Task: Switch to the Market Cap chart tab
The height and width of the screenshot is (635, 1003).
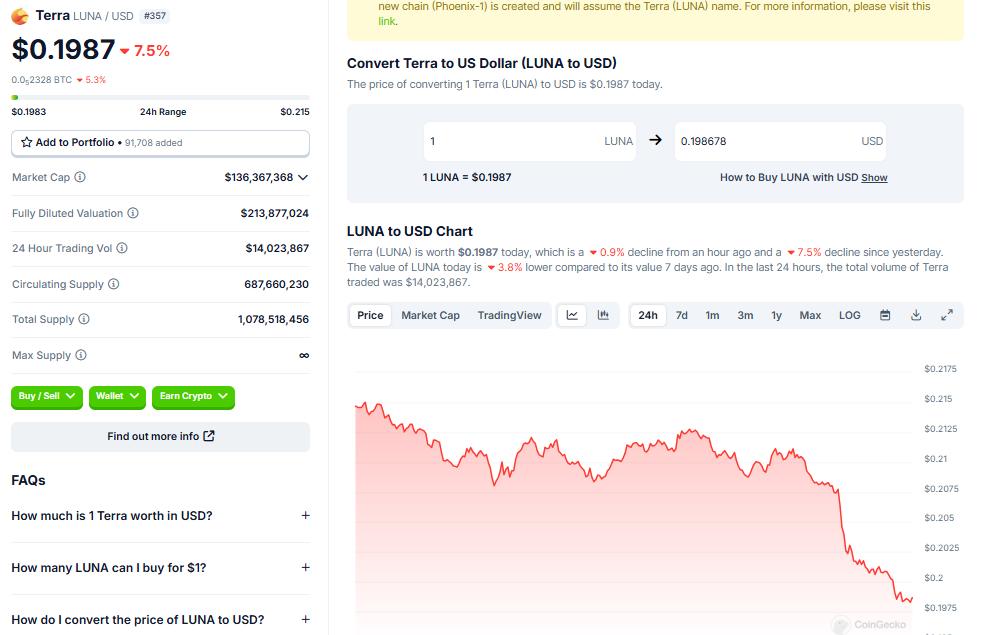Action: [x=430, y=315]
